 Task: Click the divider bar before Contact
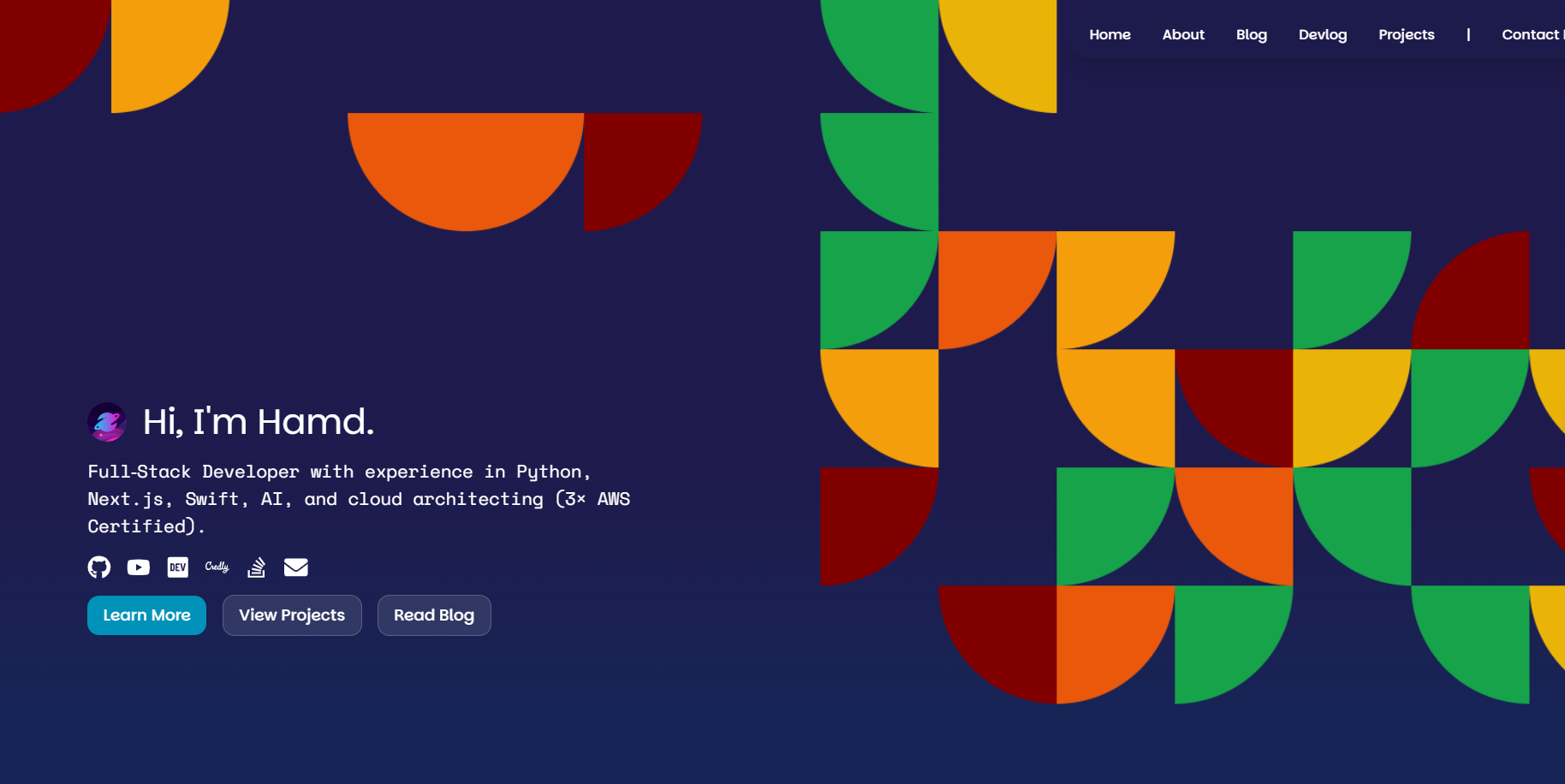pos(1468,34)
